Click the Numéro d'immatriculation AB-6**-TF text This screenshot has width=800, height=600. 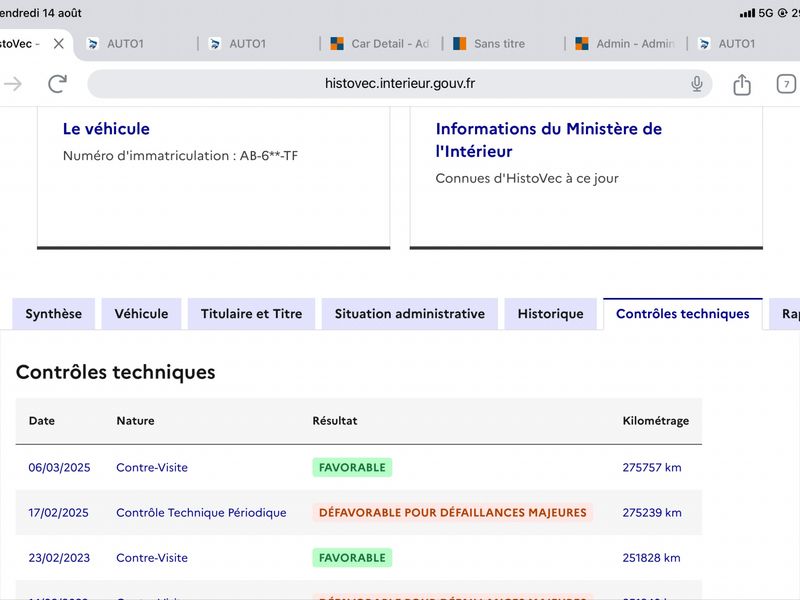pyautogui.click(x=180, y=156)
